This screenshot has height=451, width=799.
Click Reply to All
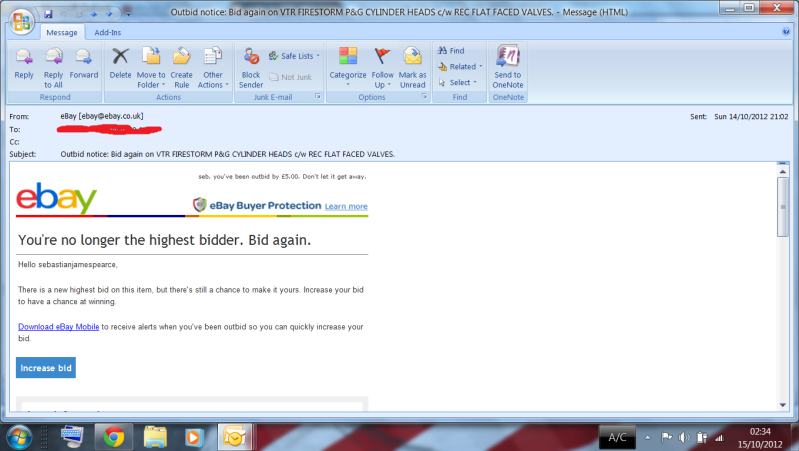click(53, 67)
